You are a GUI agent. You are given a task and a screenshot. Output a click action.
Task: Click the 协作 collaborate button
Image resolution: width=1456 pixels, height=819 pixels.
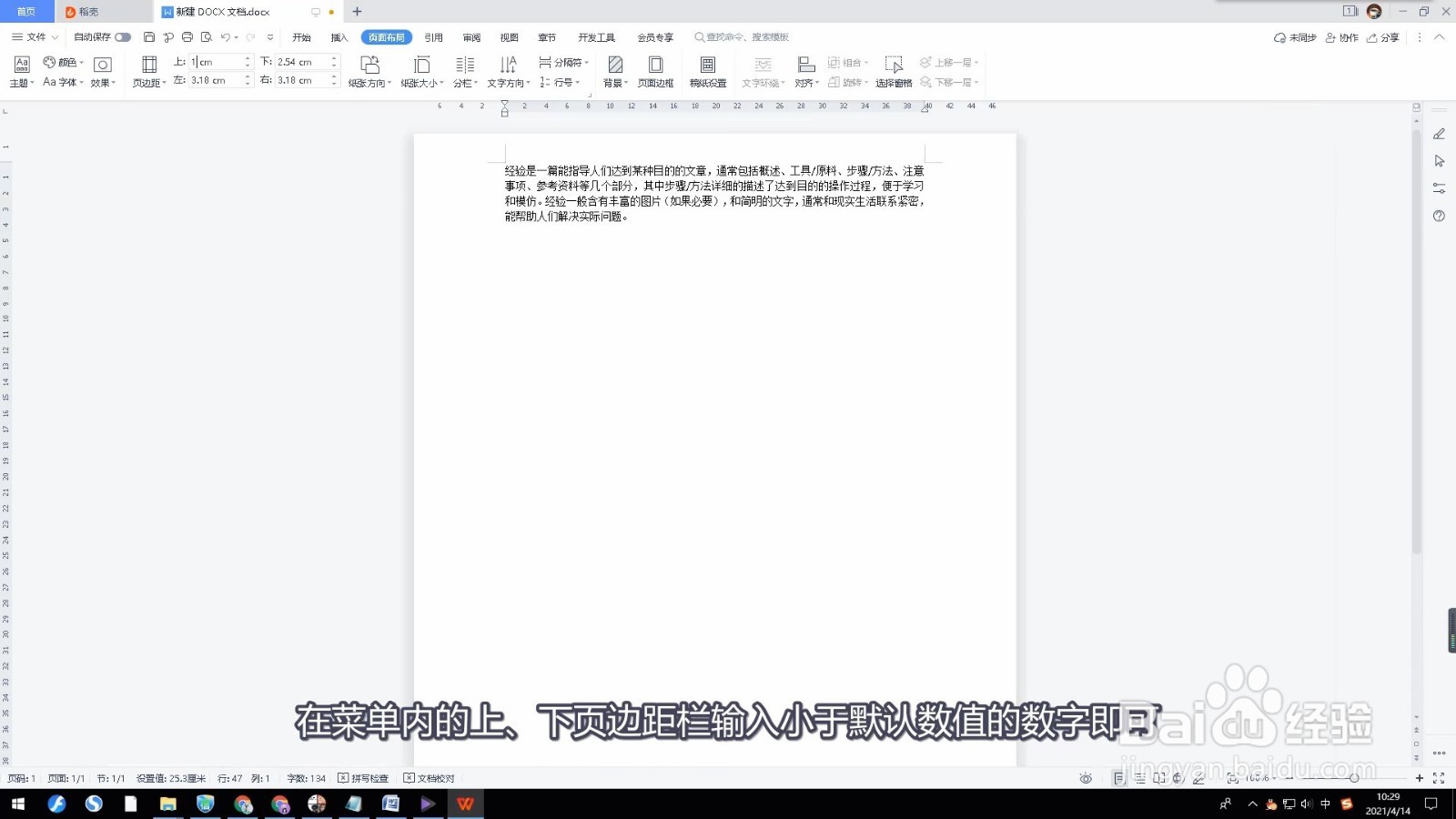1342,37
